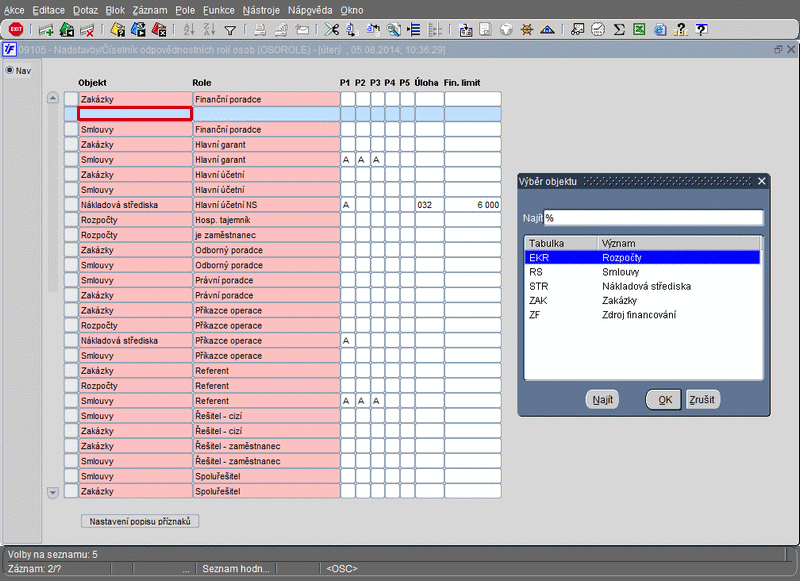Click the Excel export icon
This screenshot has height=581, width=800.
click(639, 30)
